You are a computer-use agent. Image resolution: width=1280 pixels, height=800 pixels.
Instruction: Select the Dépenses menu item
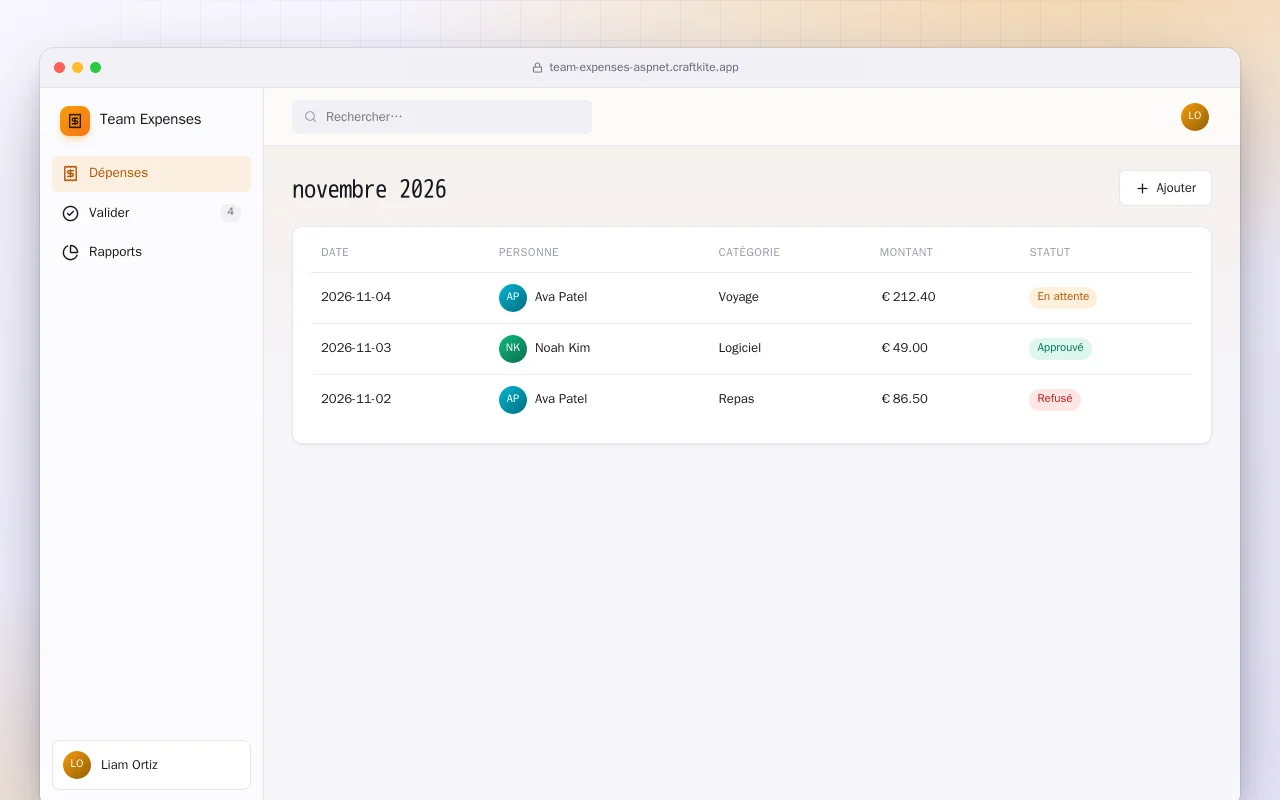pyautogui.click(x=151, y=174)
